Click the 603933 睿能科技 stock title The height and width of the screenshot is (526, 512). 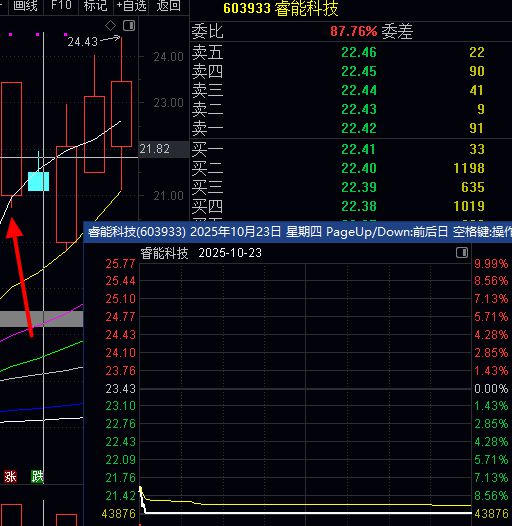point(280,8)
